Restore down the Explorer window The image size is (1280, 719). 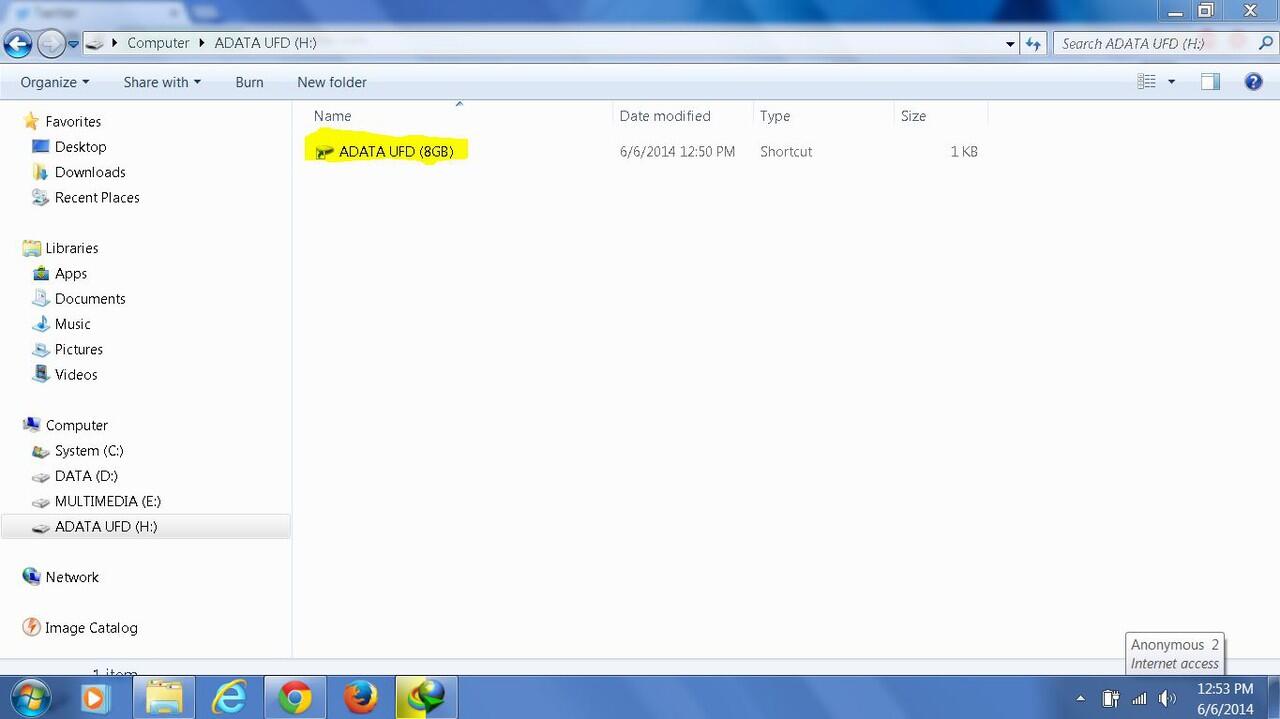click(1206, 10)
